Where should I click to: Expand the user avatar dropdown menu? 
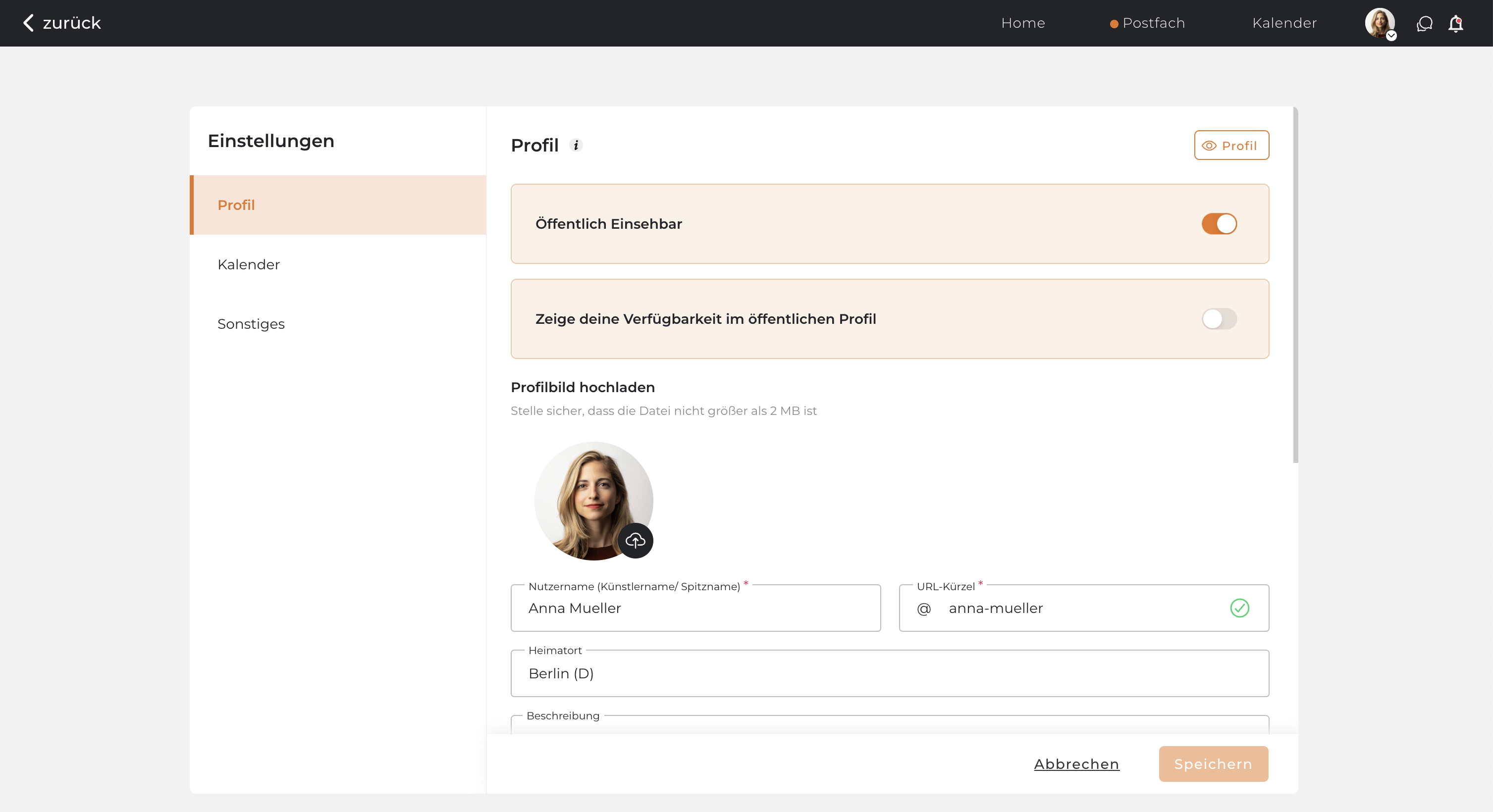(x=1380, y=24)
